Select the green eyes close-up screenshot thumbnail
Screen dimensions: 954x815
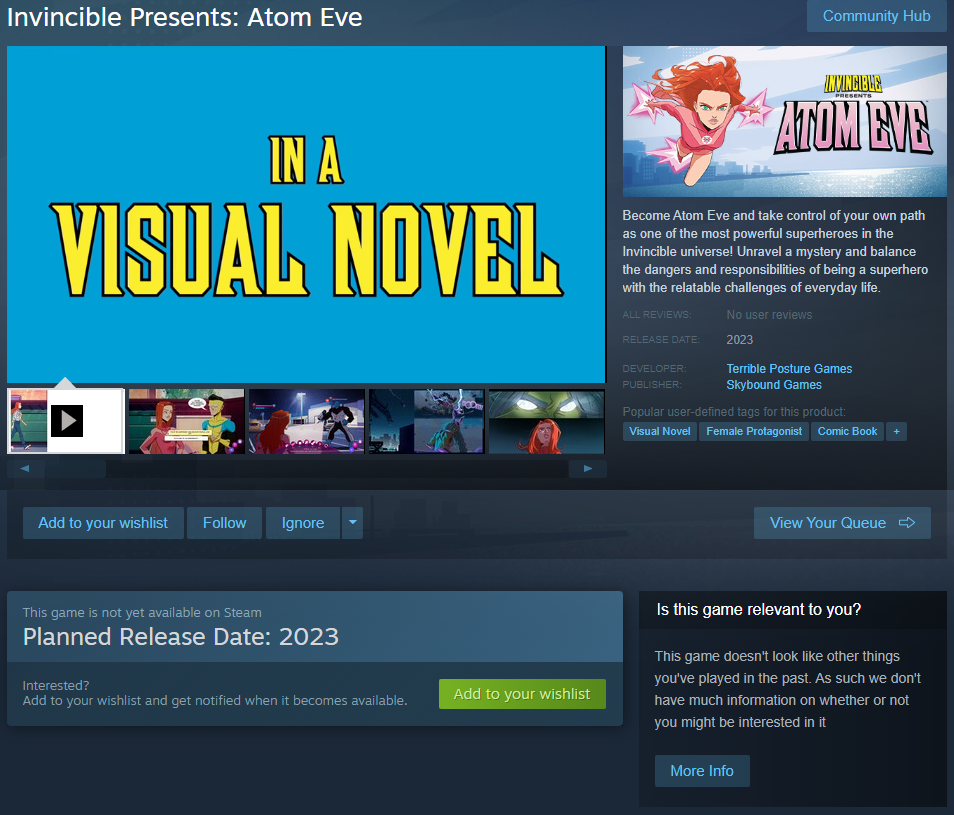546,421
